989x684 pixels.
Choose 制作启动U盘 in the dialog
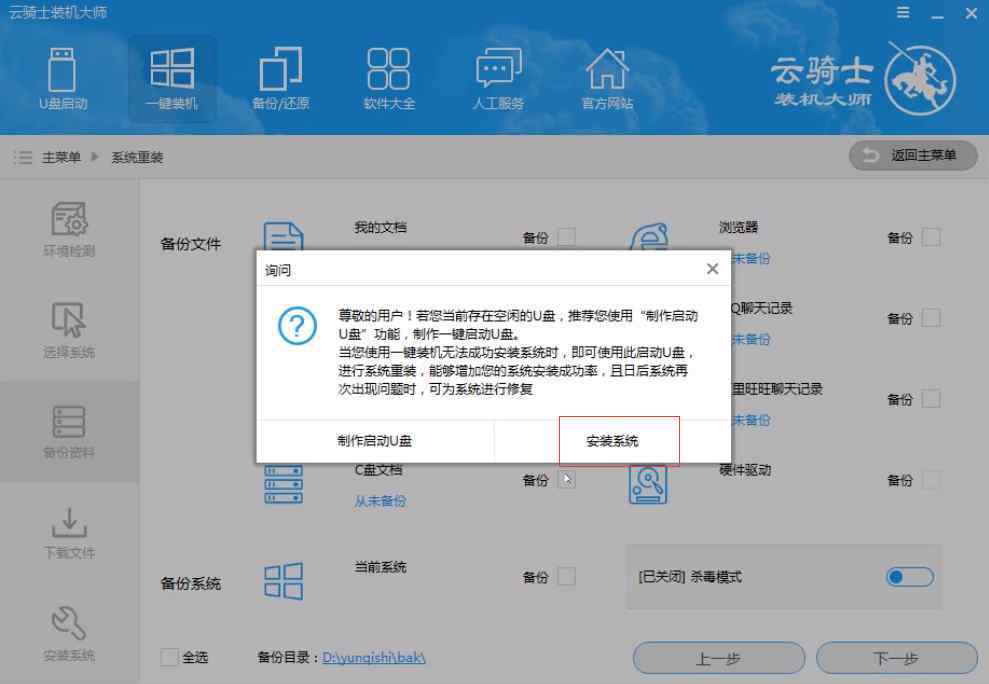pyautogui.click(x=375, y=441)
